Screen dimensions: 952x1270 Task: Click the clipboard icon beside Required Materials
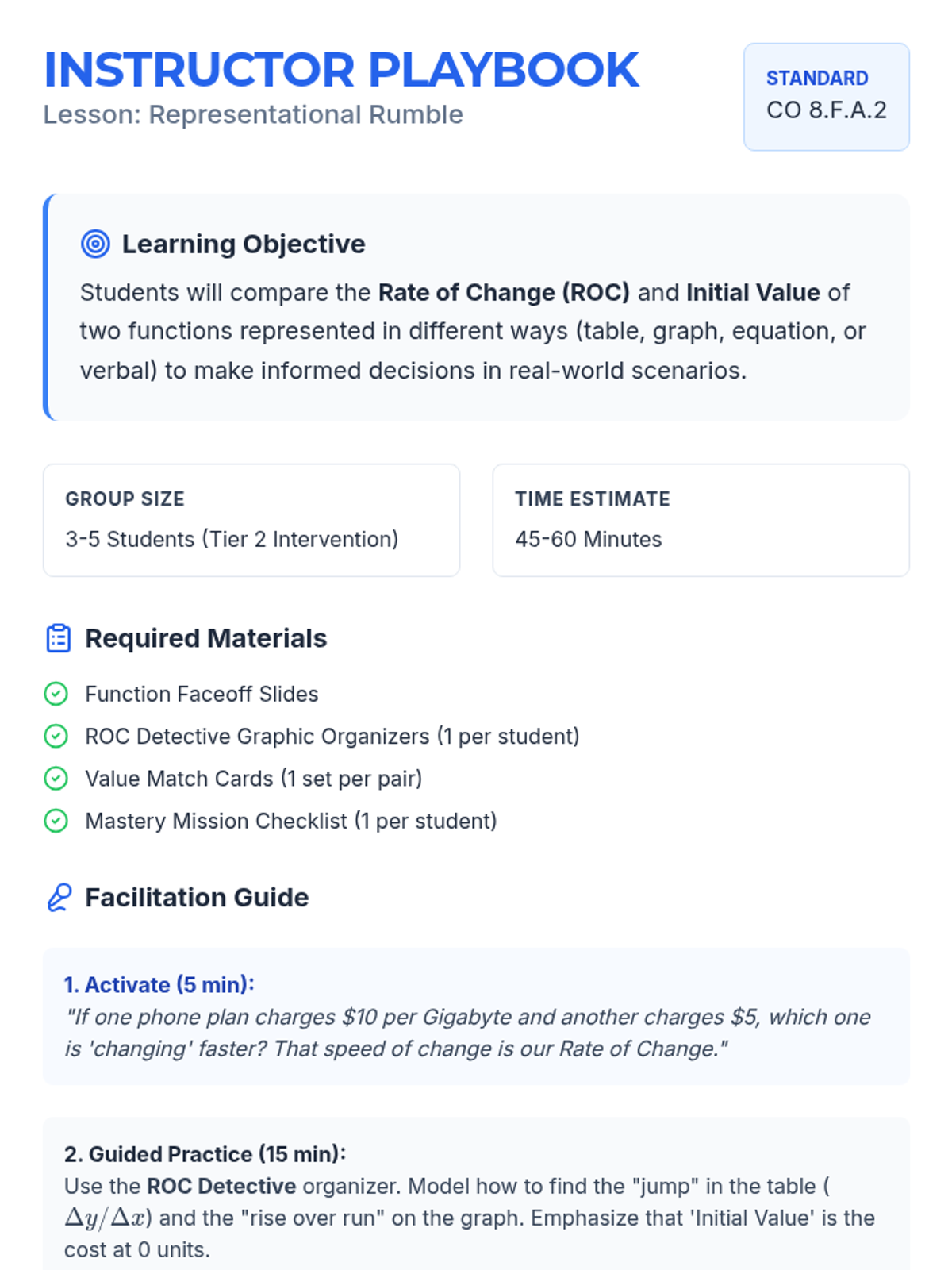pyautogui.click(x=59, y=638)
